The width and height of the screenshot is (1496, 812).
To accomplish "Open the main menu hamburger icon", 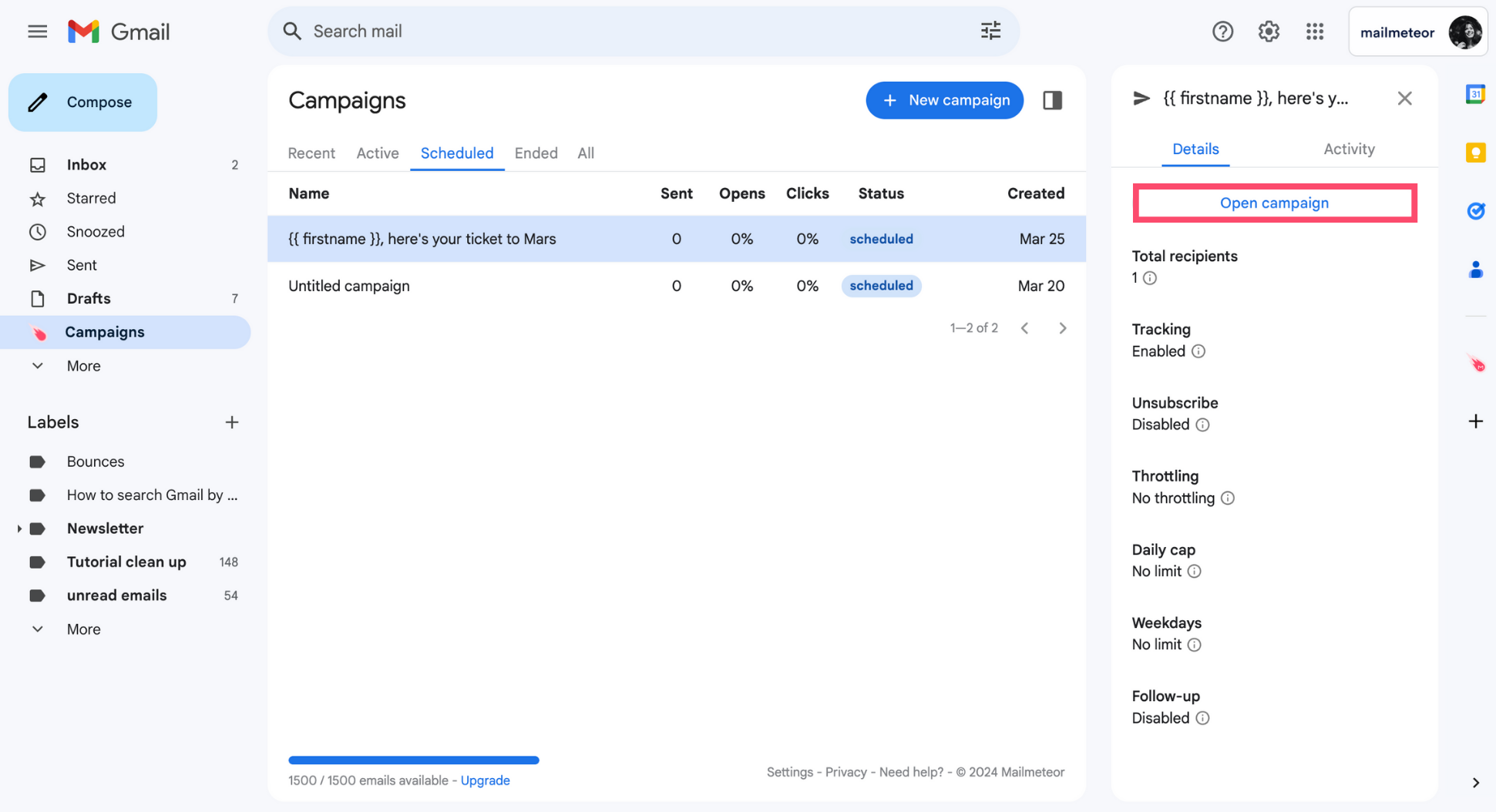I will click(37, 32).
